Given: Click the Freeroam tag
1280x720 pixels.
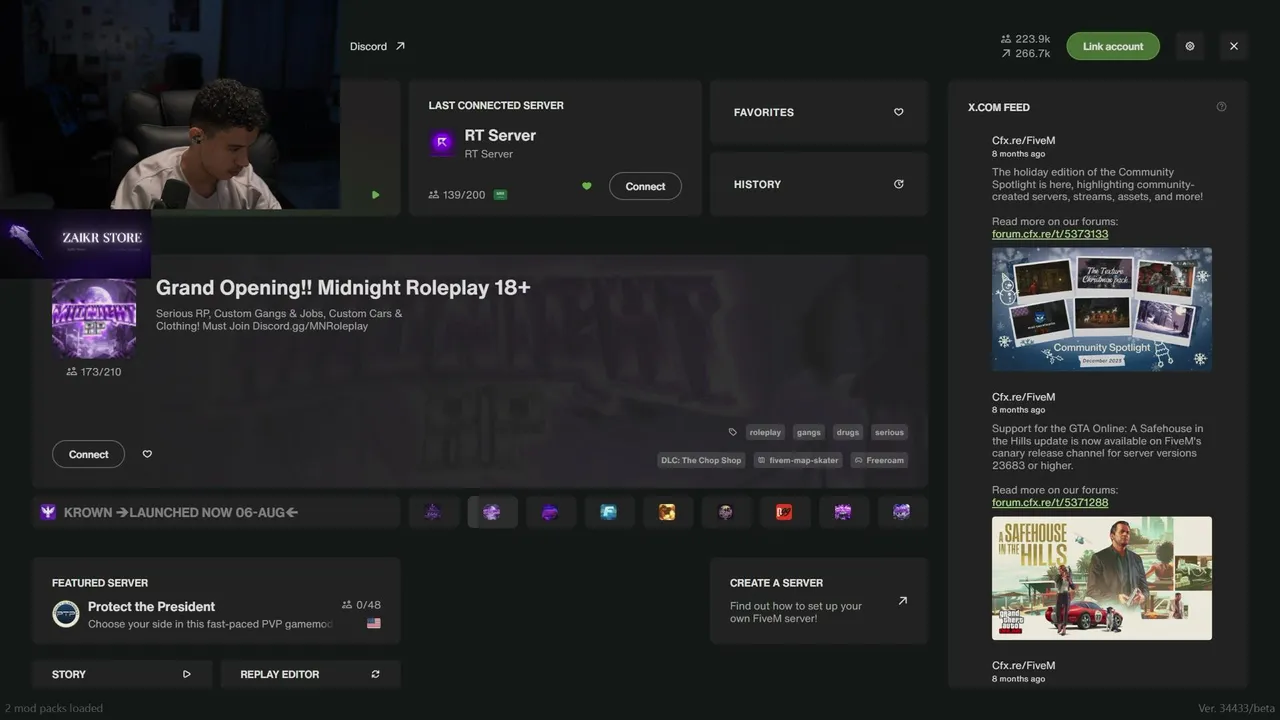Looking at the screenshot, I should click(878, 460).
